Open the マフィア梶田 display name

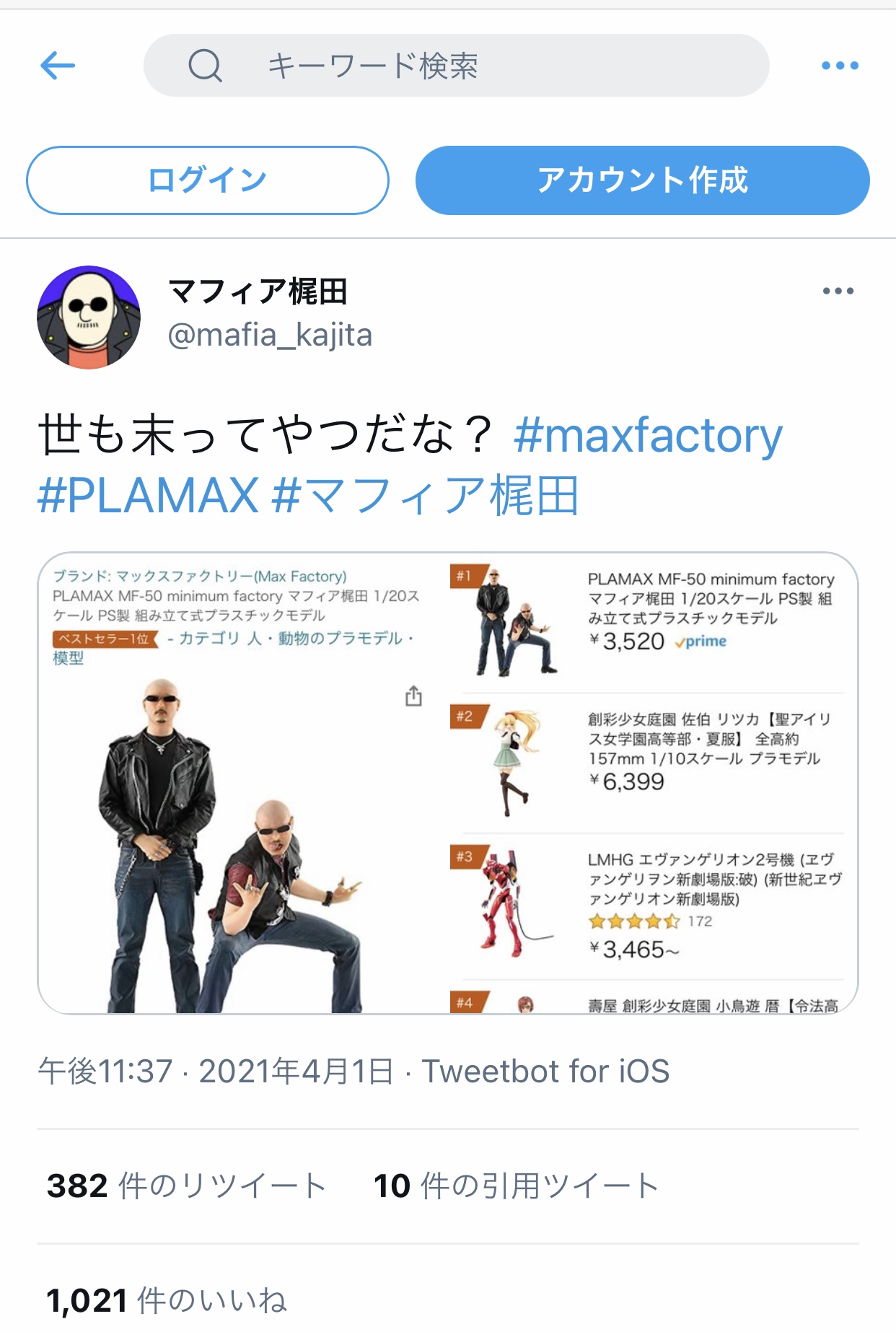click(258, 292)
